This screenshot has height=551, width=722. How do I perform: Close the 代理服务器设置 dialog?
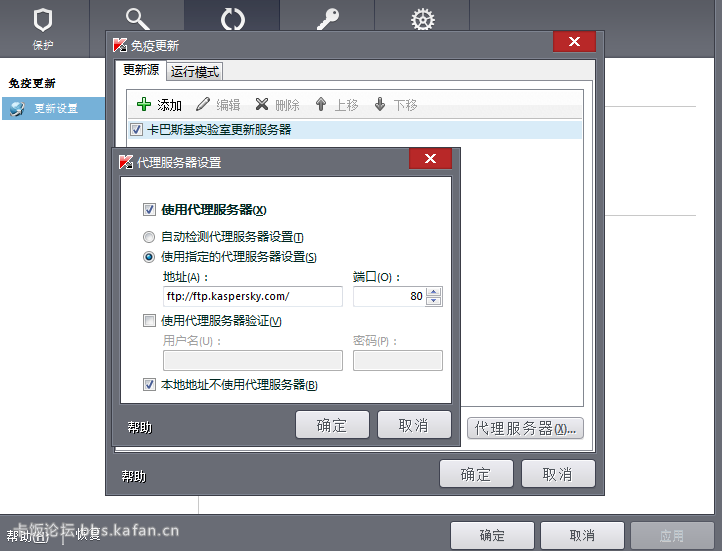click(430, 159)
